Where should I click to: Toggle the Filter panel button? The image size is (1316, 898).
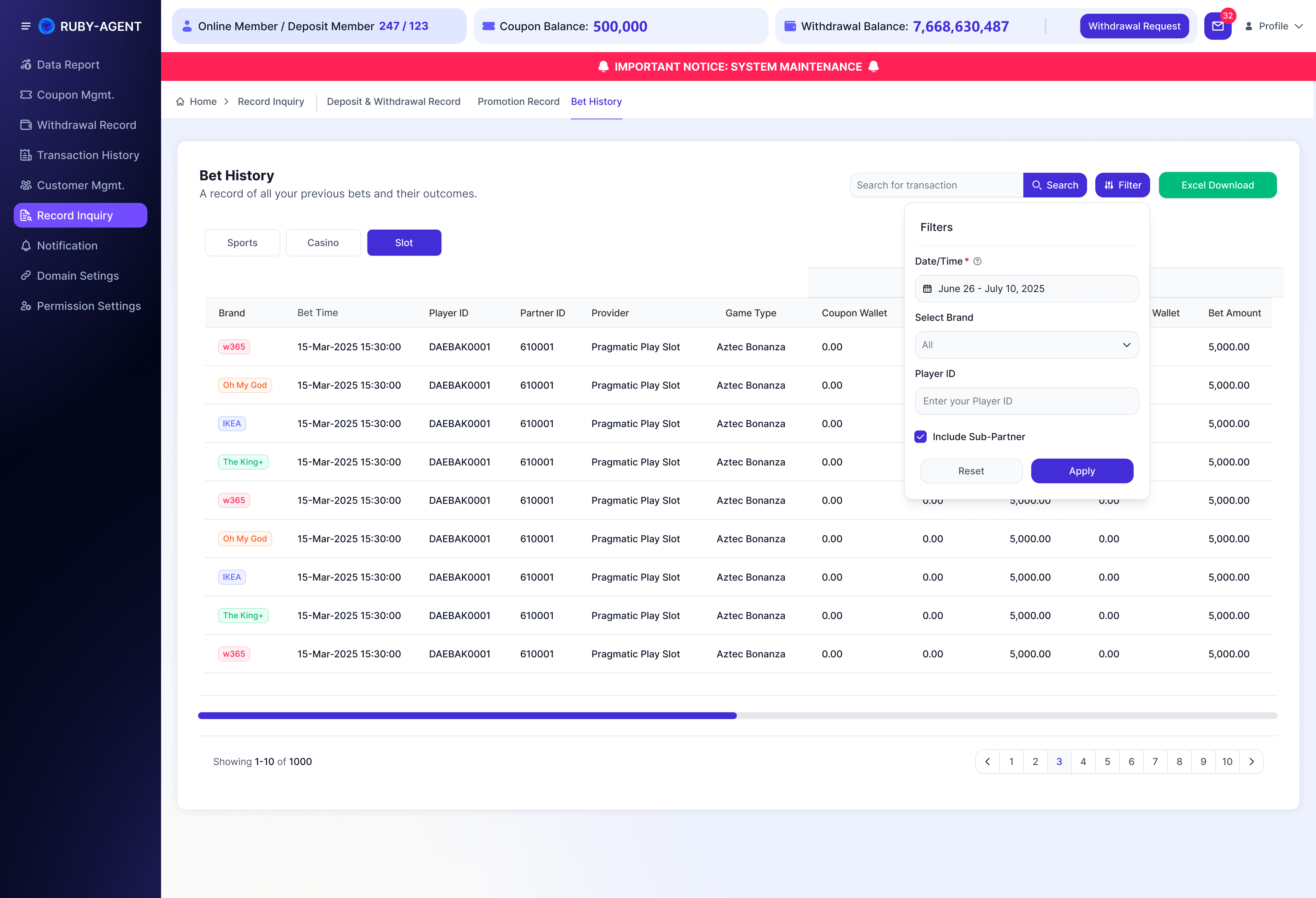tap(1122, 185)
